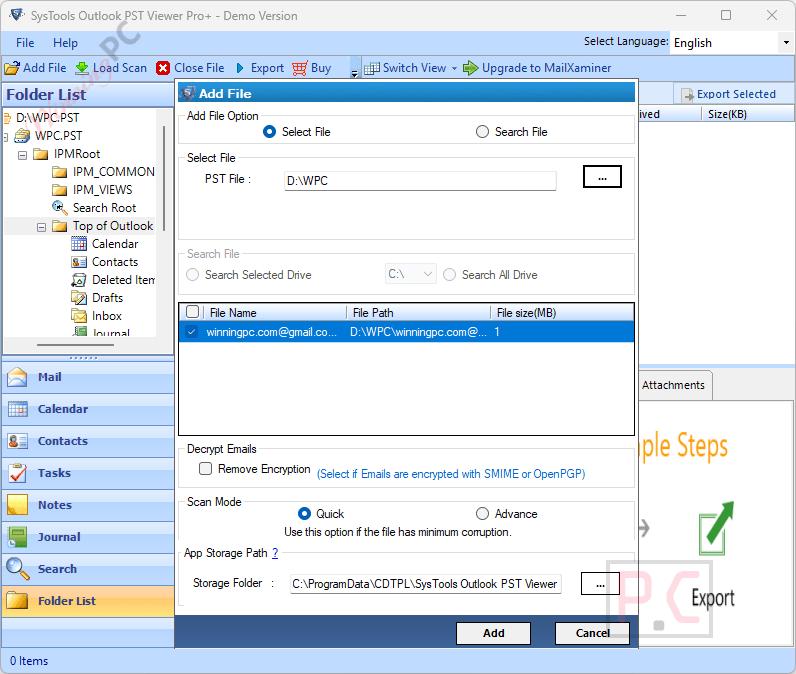Click the Journal green book icon

tap(18, 537)
